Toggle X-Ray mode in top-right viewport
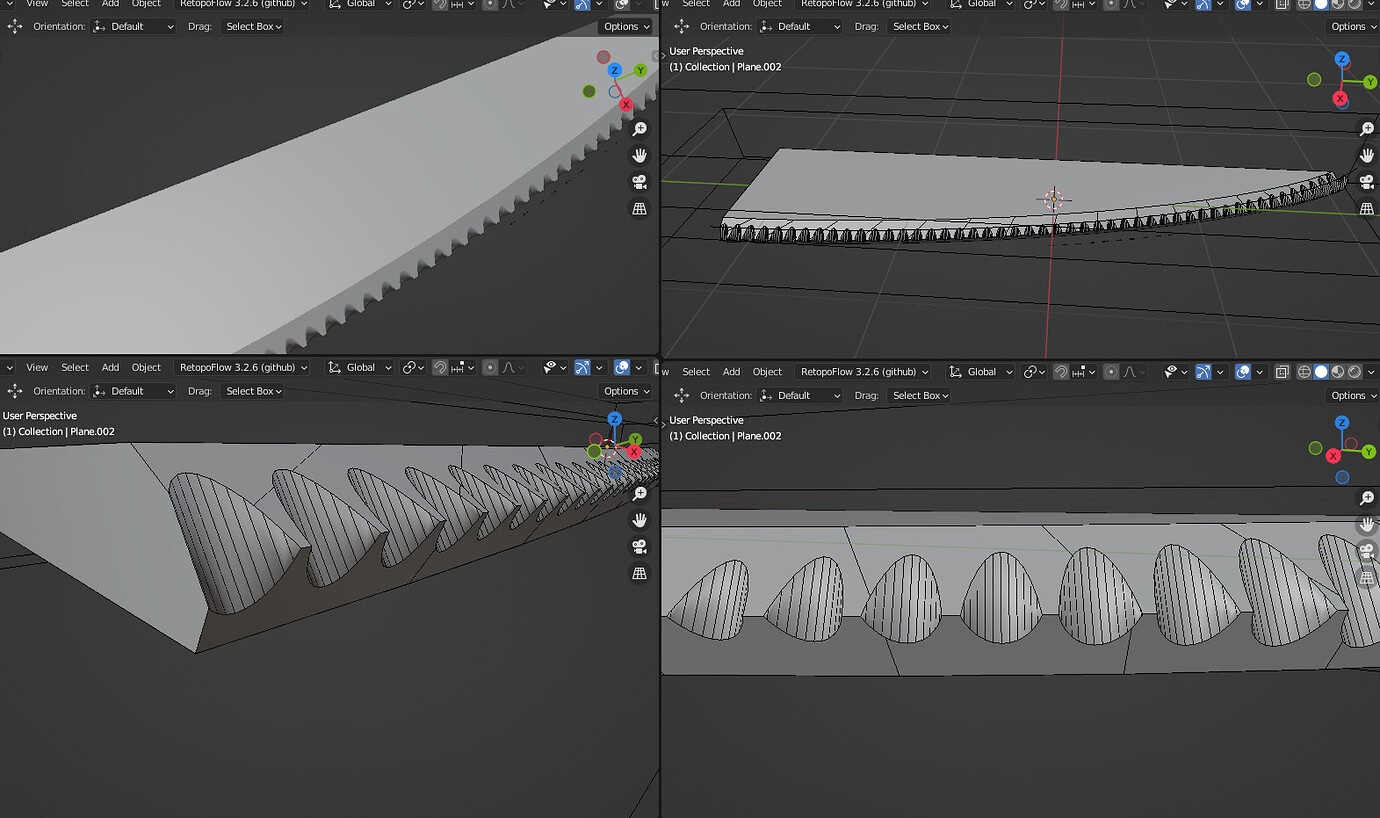 pos(1283,5)
